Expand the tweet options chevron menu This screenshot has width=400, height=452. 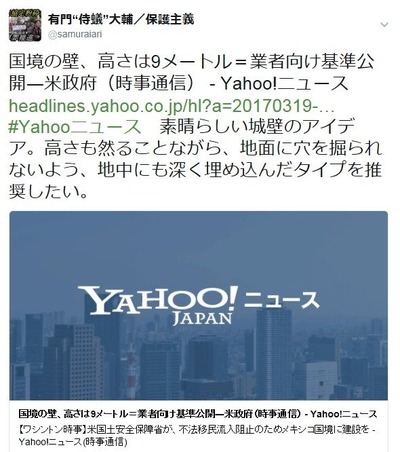[x=384, y=25]
